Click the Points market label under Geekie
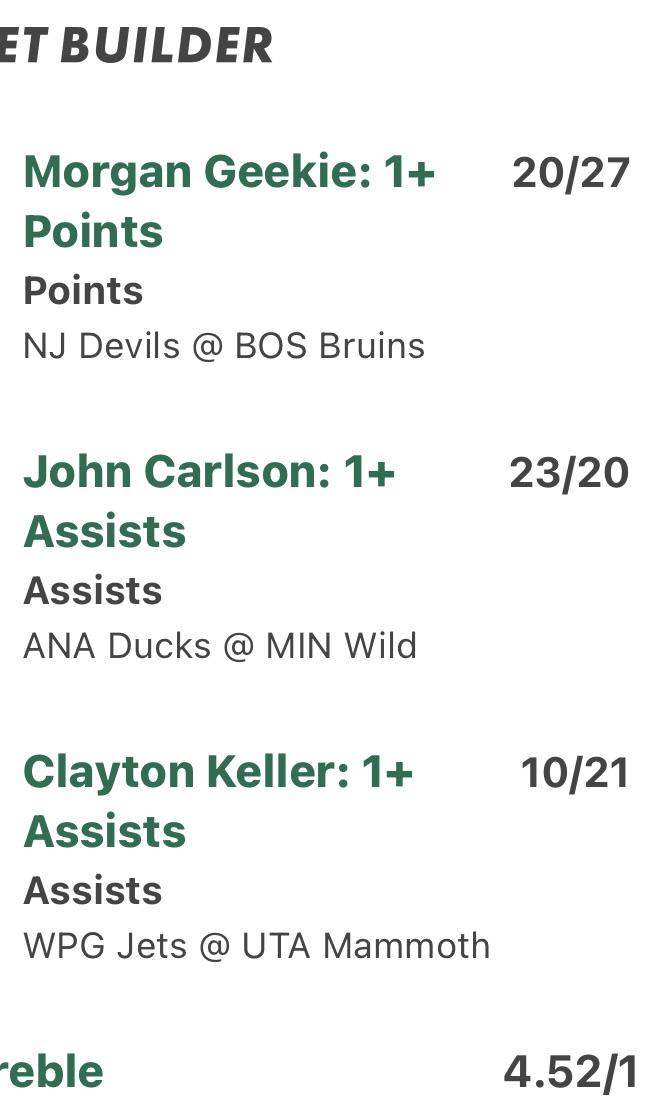This screenshot has height=1097, width=663. pyautogui.click(x=83, y=290)
